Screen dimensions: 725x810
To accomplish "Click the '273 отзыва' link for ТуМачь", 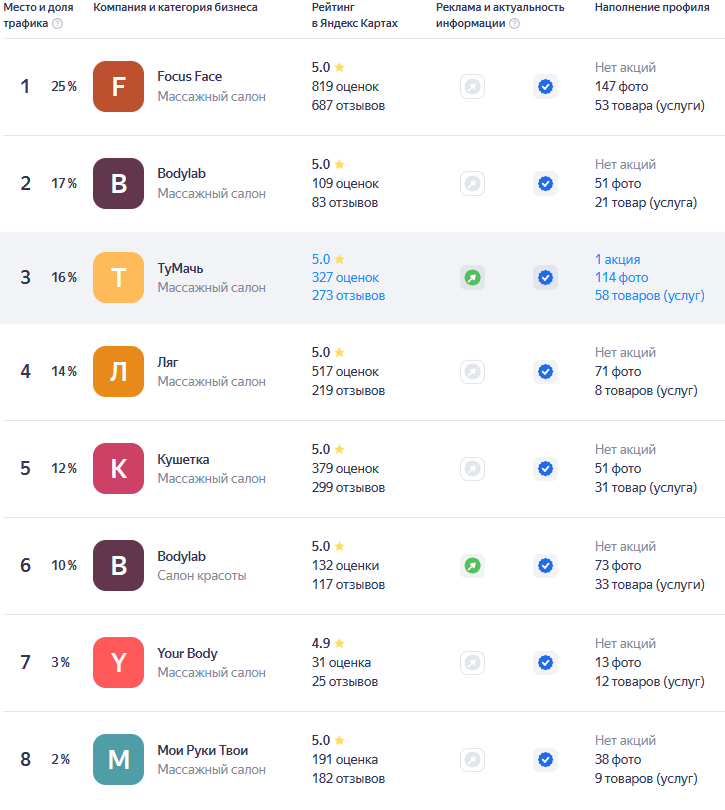I will pos(348,296).
